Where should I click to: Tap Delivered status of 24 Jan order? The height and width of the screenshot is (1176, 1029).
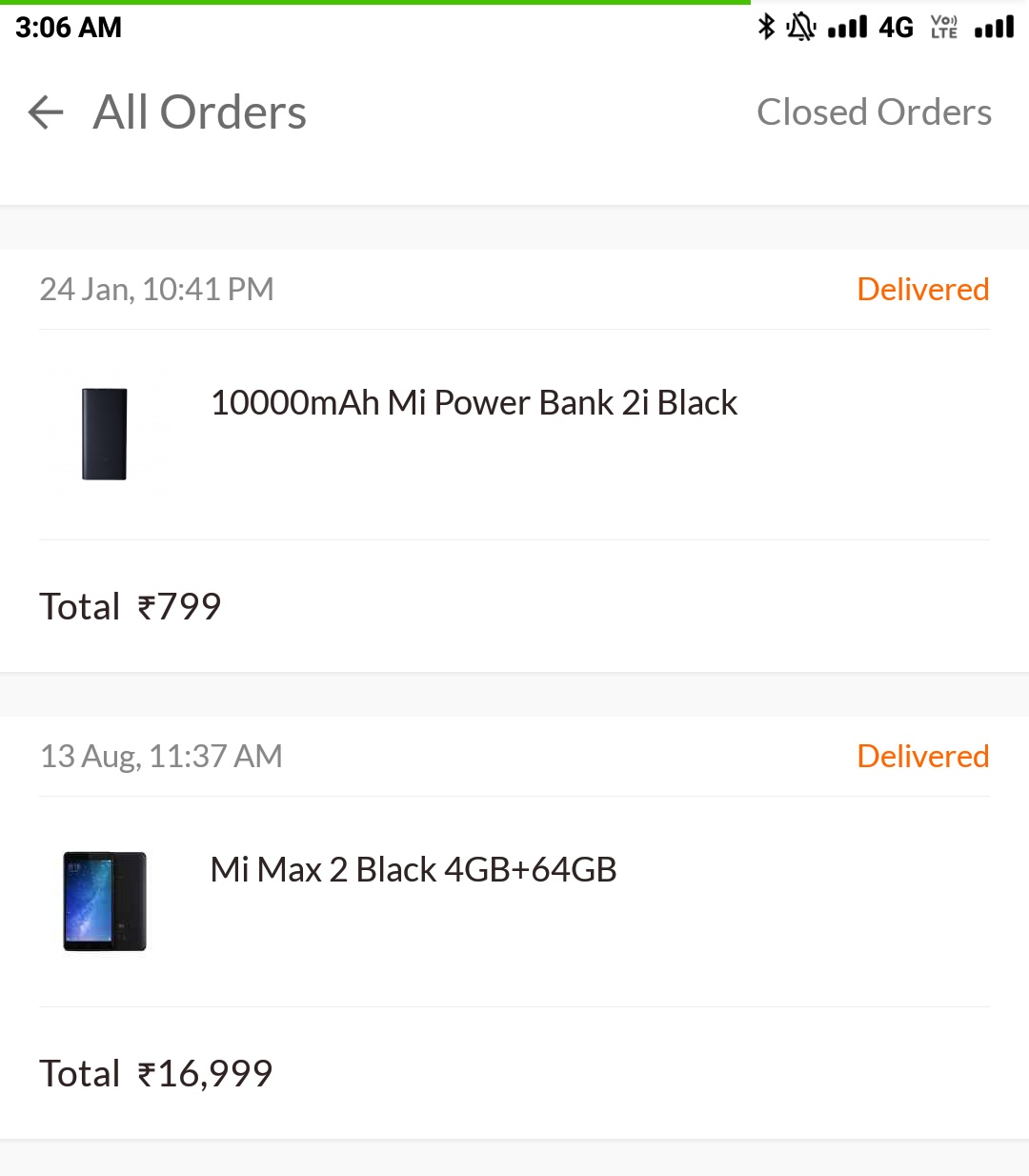(x=922, y=290)
